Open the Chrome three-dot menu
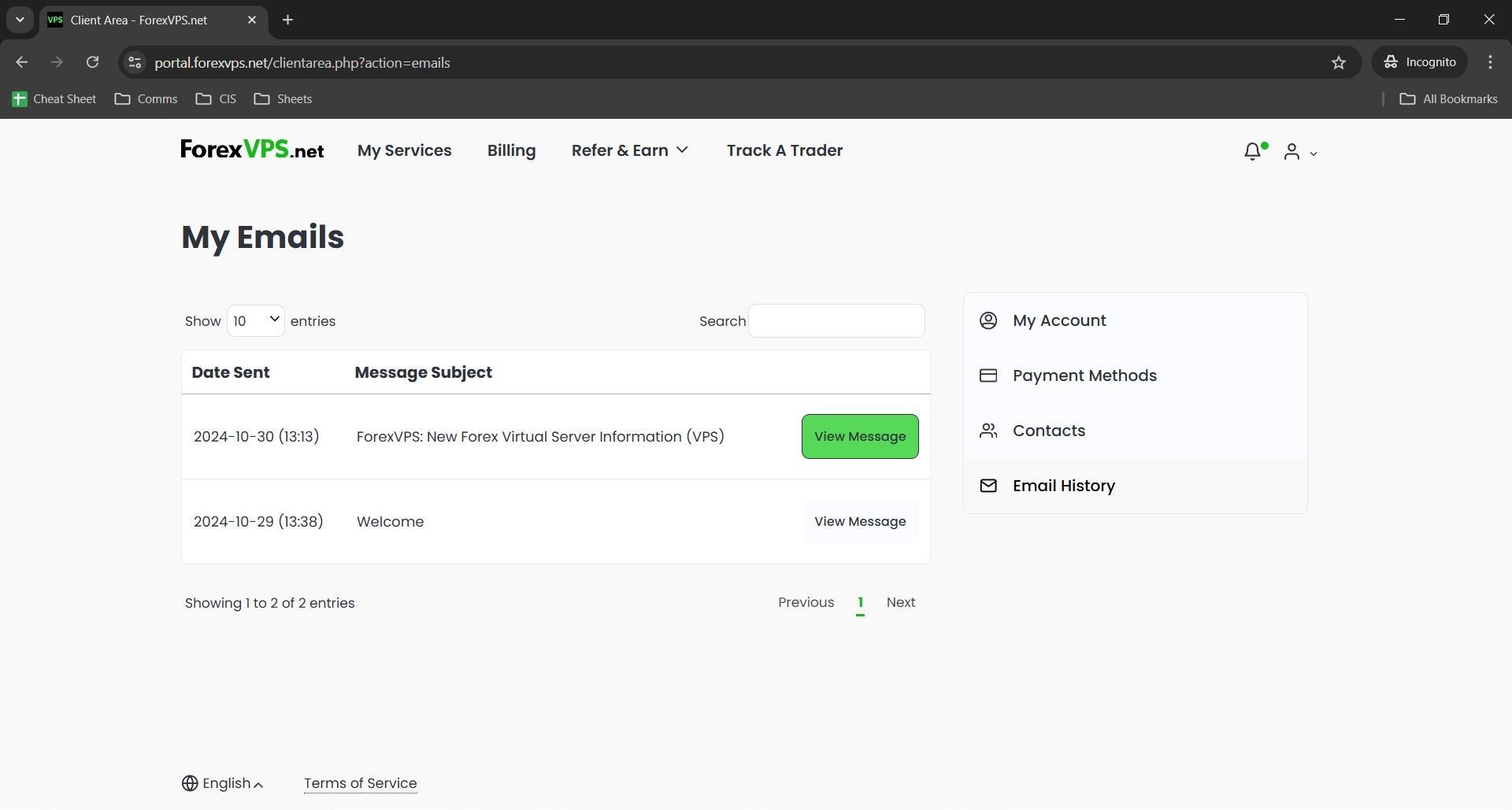Image resolution: width=1512 pixels, height=810 pixels. click(x=1490, y=62)
